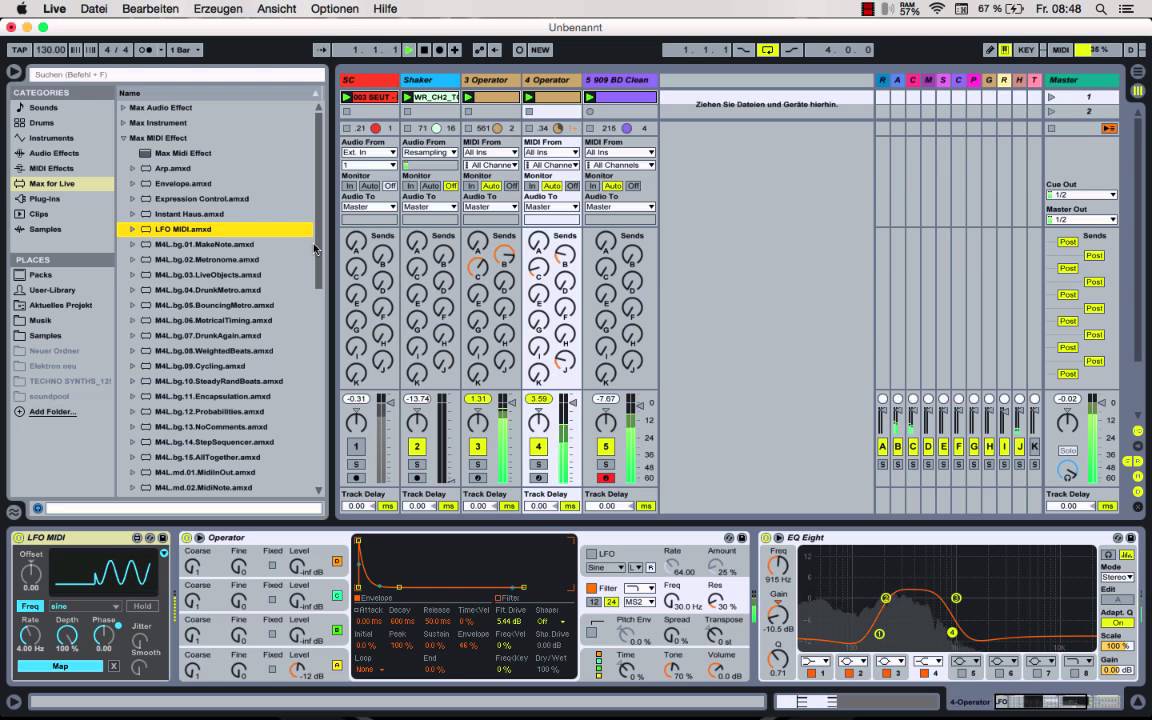Collapse Max MIDI Effect folder
This screenshot has height=720, width=1152.
tap(123, 138)
